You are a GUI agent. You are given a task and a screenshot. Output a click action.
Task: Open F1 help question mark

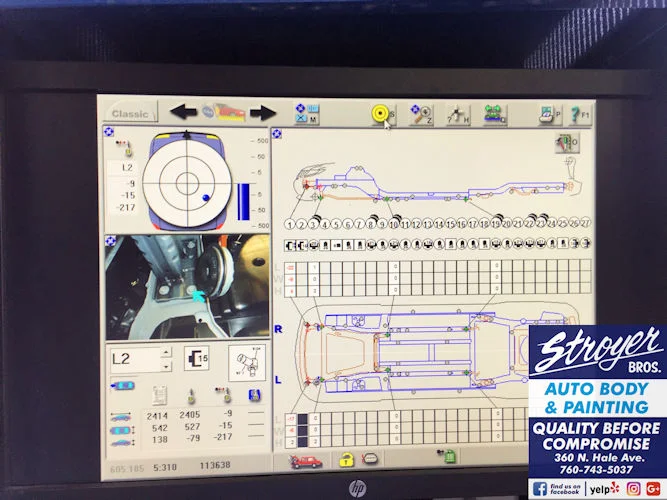[580, 115]
